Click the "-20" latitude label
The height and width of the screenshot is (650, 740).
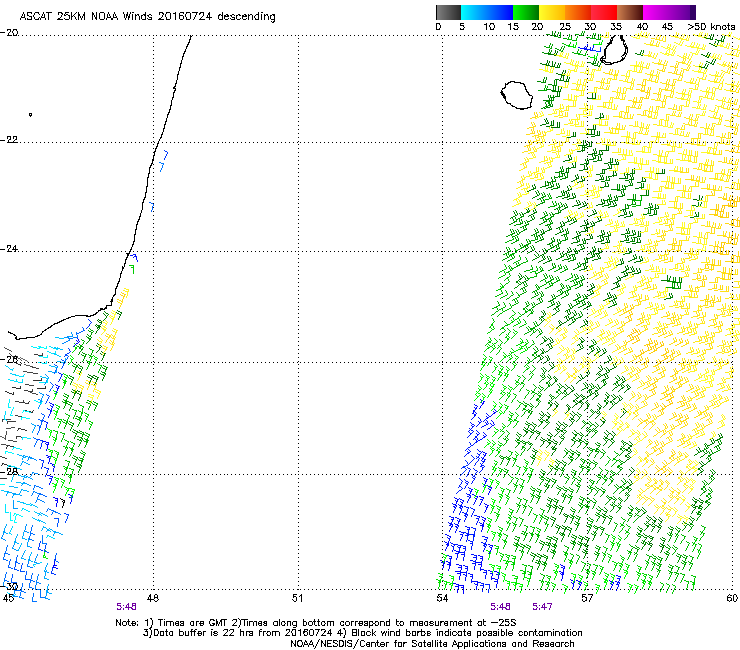coord(9,33)
